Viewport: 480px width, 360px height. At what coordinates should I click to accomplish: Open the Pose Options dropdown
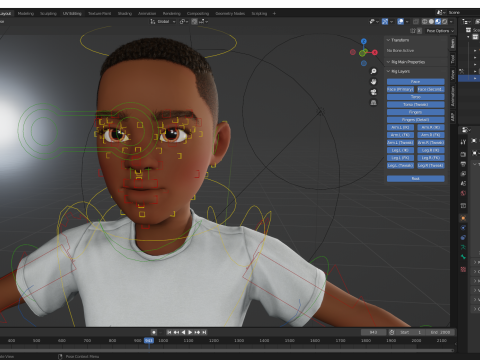tap(440, 31)
